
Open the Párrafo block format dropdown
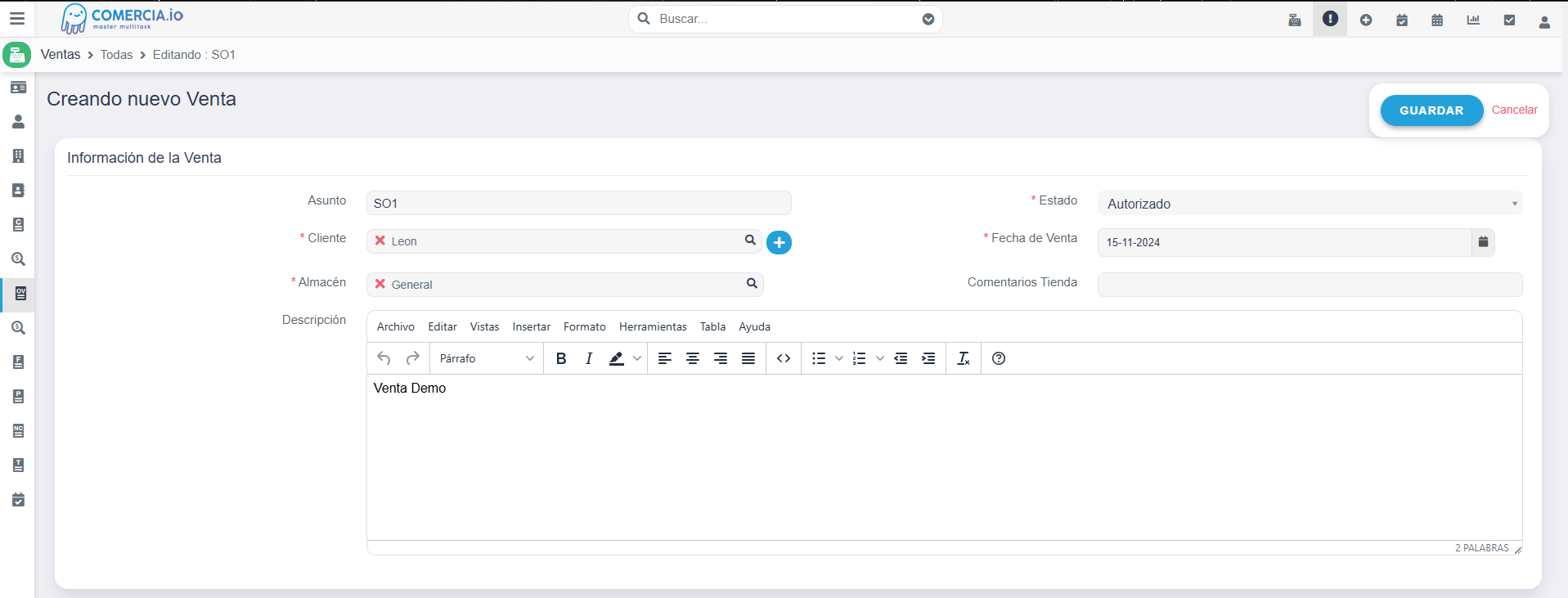[x=487, y=358]
